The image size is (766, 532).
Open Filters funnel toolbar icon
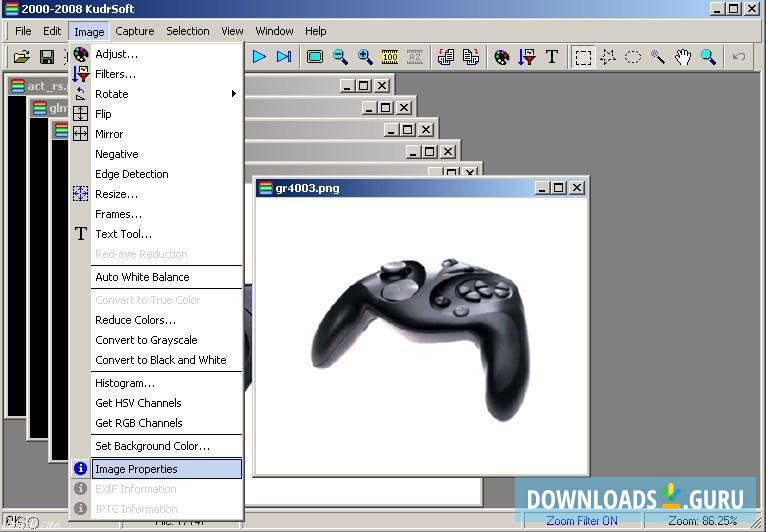point(527,57)
